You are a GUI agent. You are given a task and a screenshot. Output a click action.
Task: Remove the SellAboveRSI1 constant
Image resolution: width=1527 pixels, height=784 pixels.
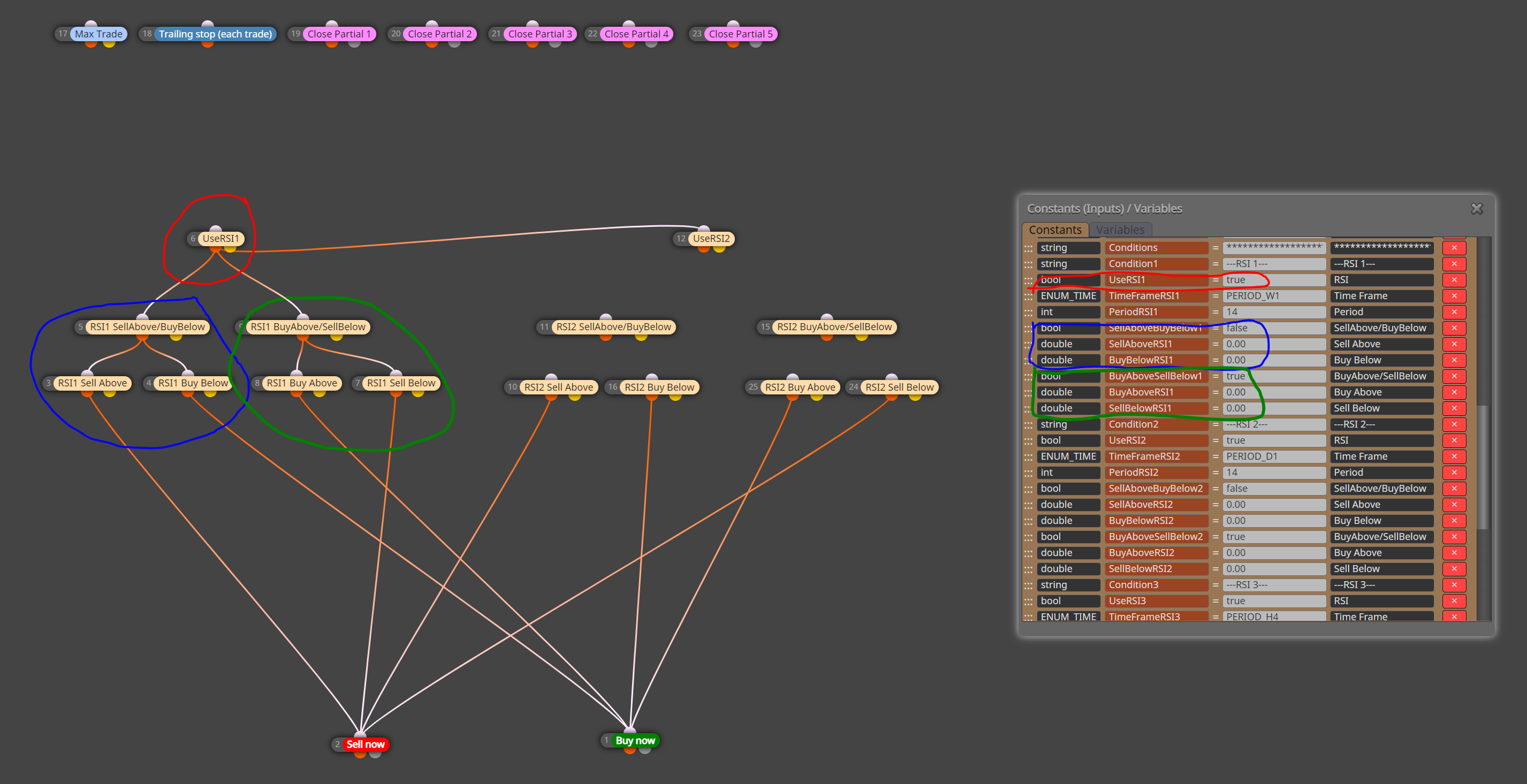[x=1454, y=344]
